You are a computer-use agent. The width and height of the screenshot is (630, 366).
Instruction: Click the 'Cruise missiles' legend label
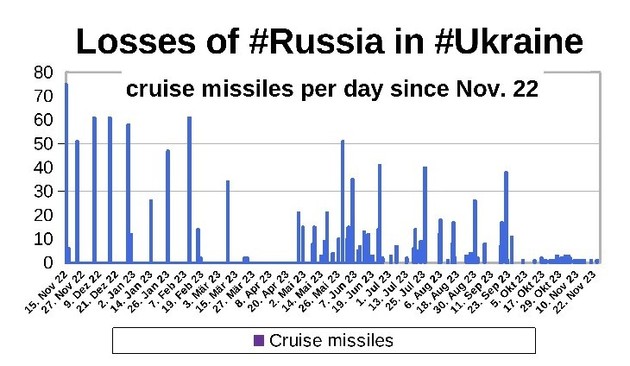(331, 340)
